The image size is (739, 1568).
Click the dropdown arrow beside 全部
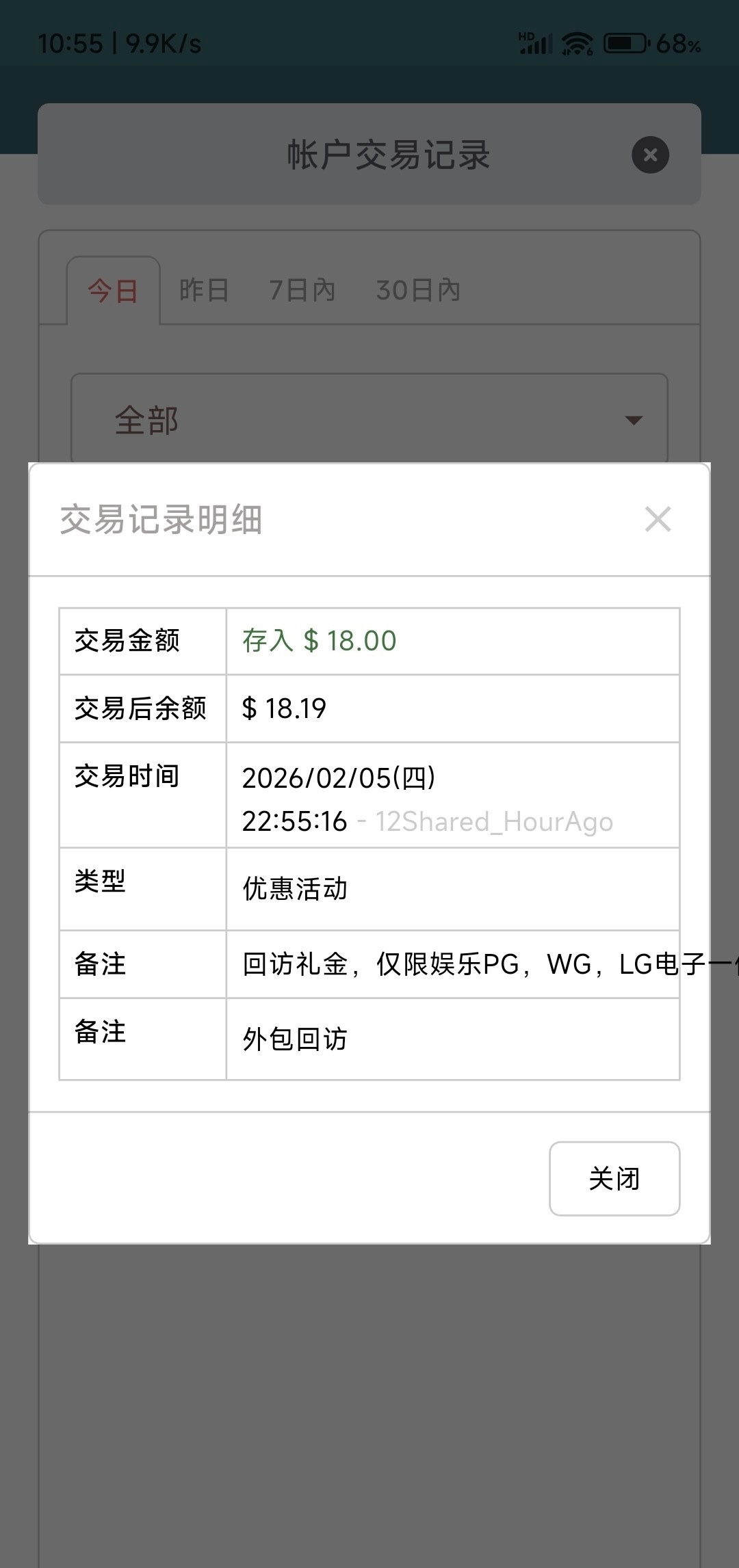click(x=634, y=420)
